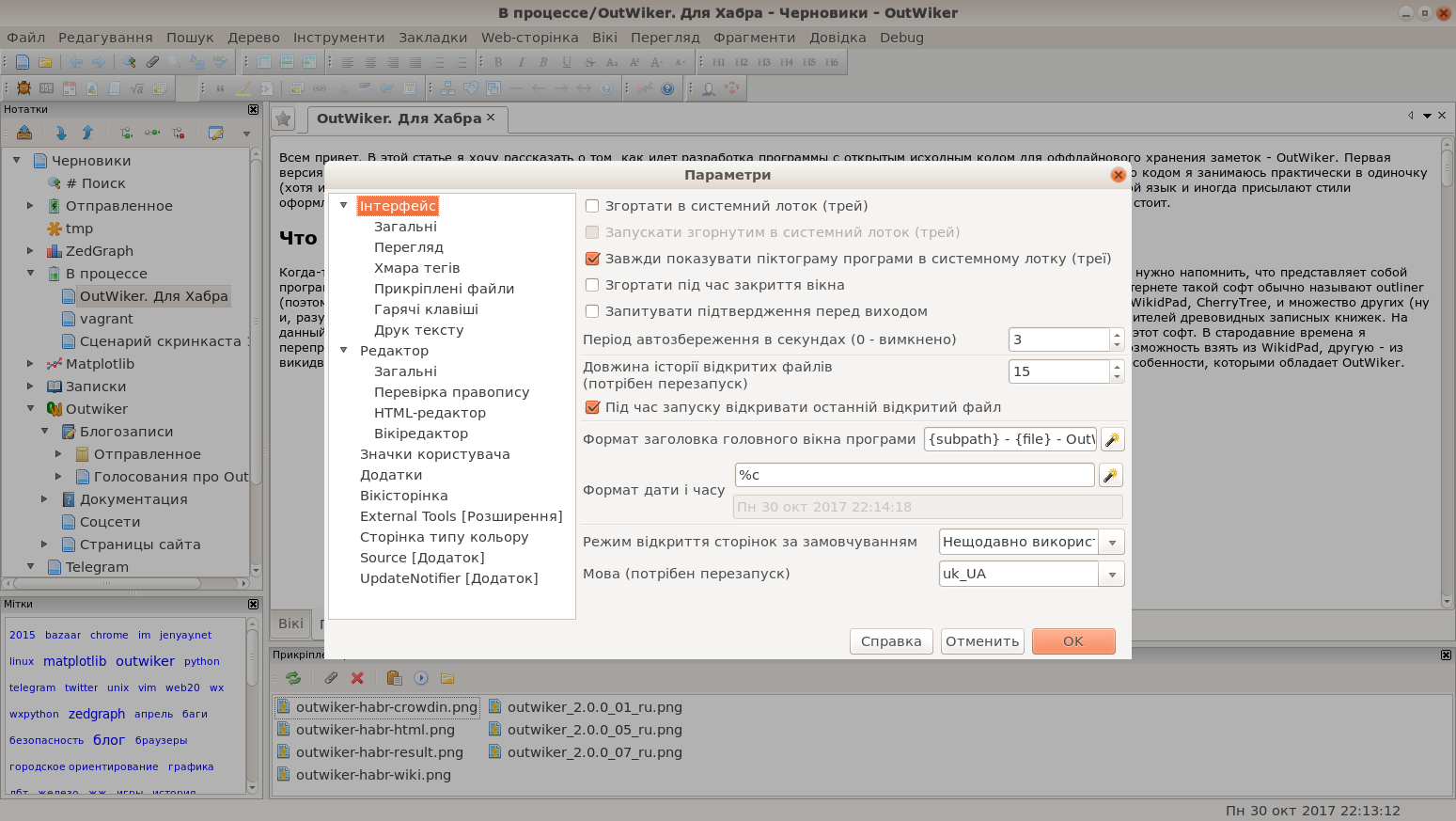Uncheck 'Завжди показувати піктограму програми' option

tap(592, 258)
